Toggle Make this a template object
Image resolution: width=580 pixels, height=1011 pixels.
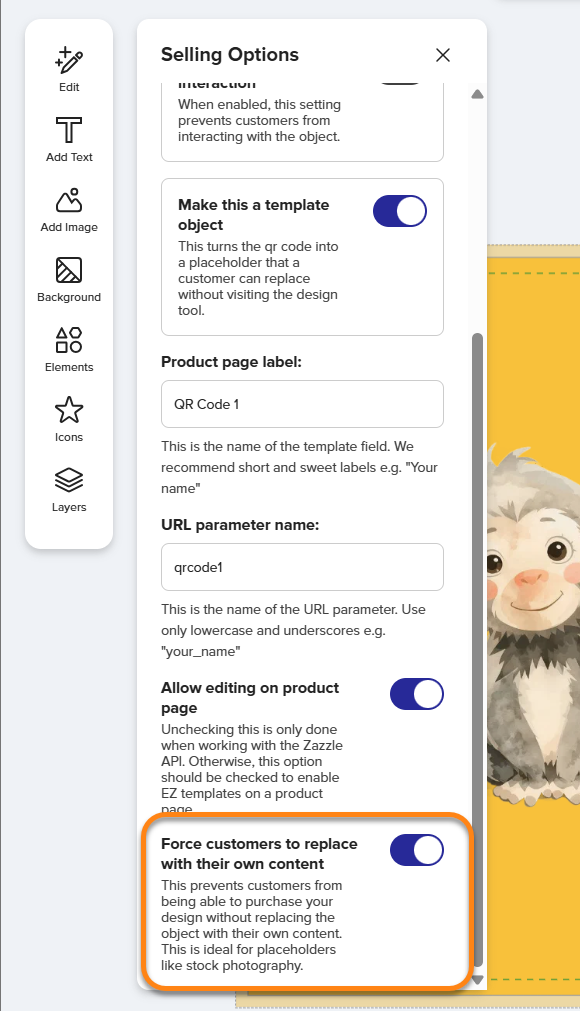click(x=400, y=211)
